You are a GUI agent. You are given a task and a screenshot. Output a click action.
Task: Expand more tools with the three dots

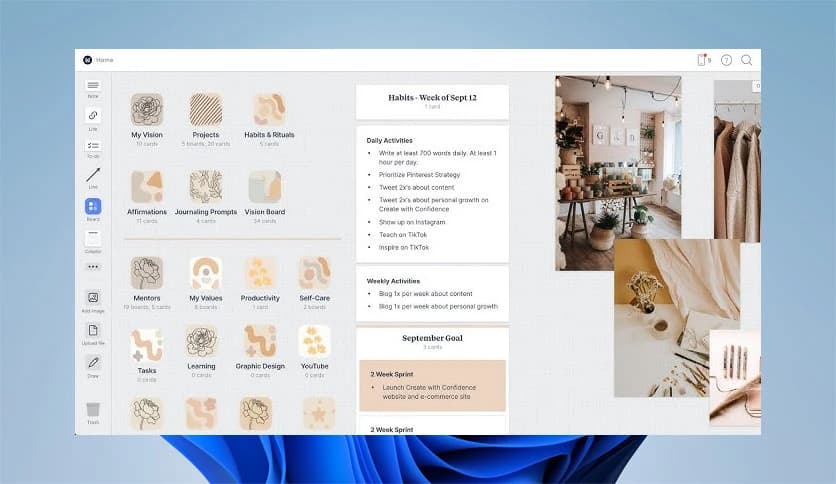coord(93,267)
